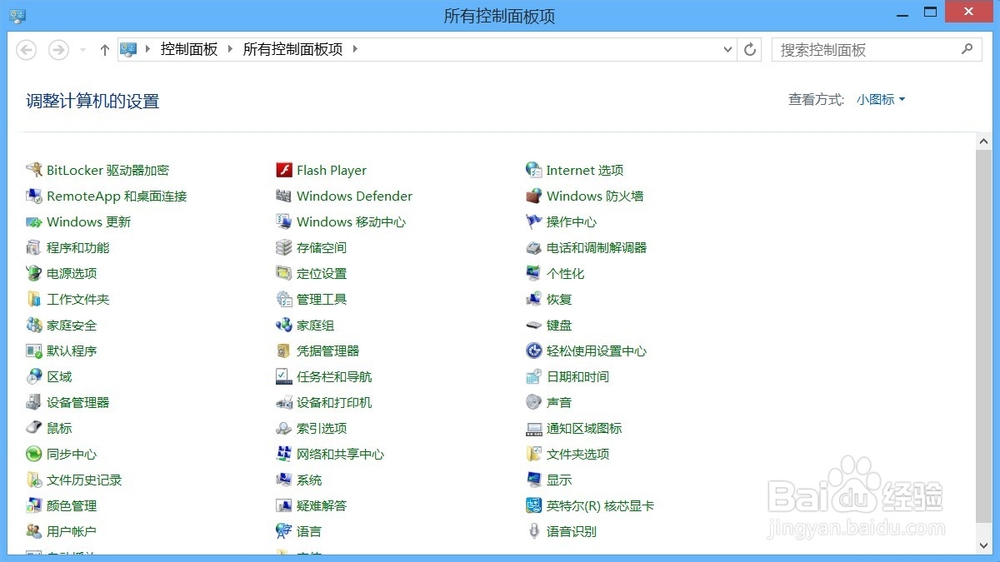The width and height of the screenshot is (1000, 562).
Task: Open 电话和调制解调器 icon
Action: pyautogui.click(x=534, y=248)
